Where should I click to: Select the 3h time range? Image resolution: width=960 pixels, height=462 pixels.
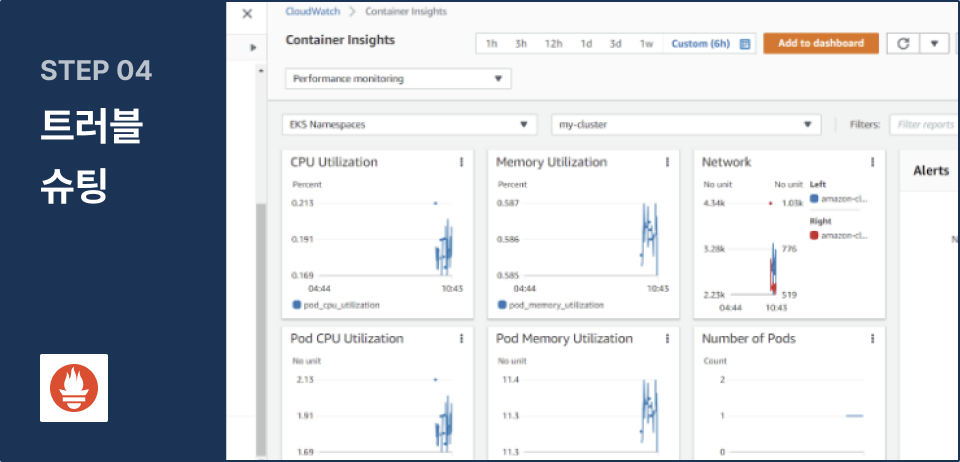(521, 43)
